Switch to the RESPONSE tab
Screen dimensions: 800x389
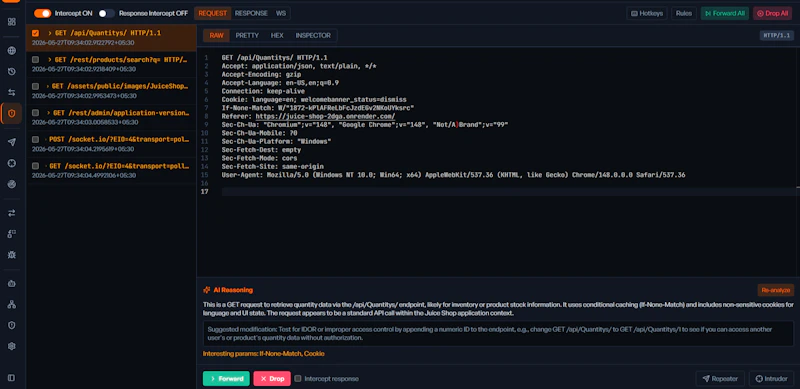pyautogui.click(x=251, y=13)
